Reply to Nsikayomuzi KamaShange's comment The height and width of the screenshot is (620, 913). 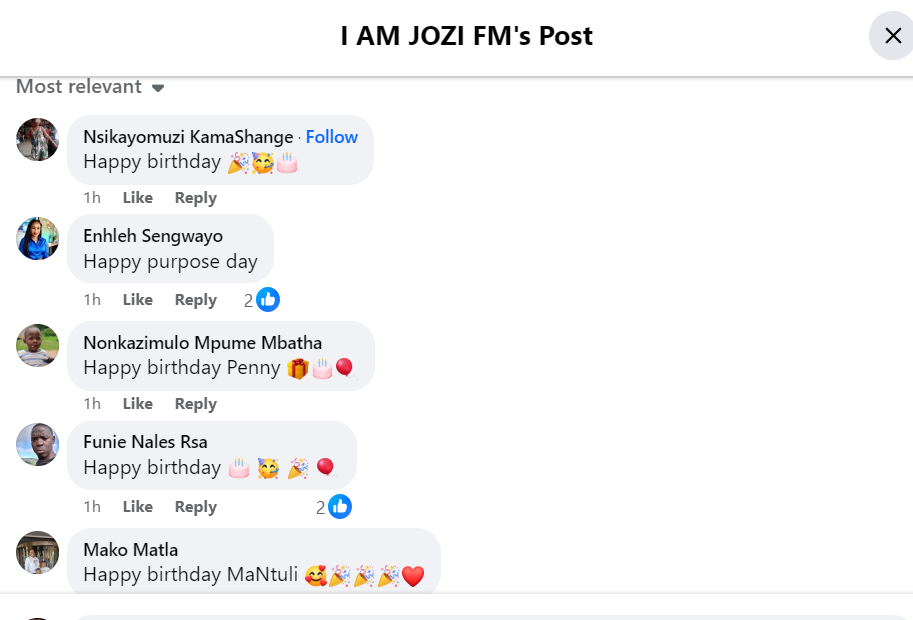pyautogui.click(x=195, y=198)
